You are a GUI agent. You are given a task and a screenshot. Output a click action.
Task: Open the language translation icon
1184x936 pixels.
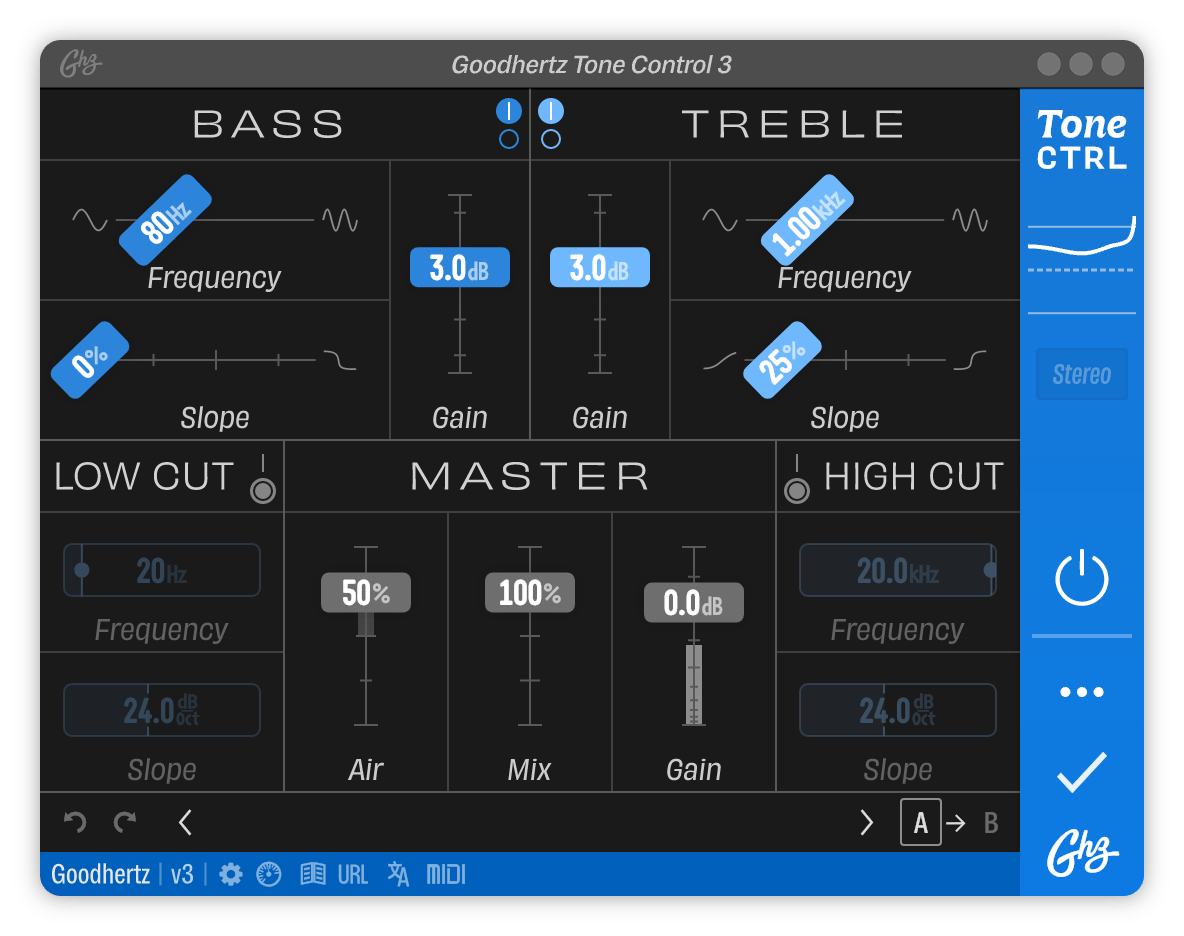(398, 875)
